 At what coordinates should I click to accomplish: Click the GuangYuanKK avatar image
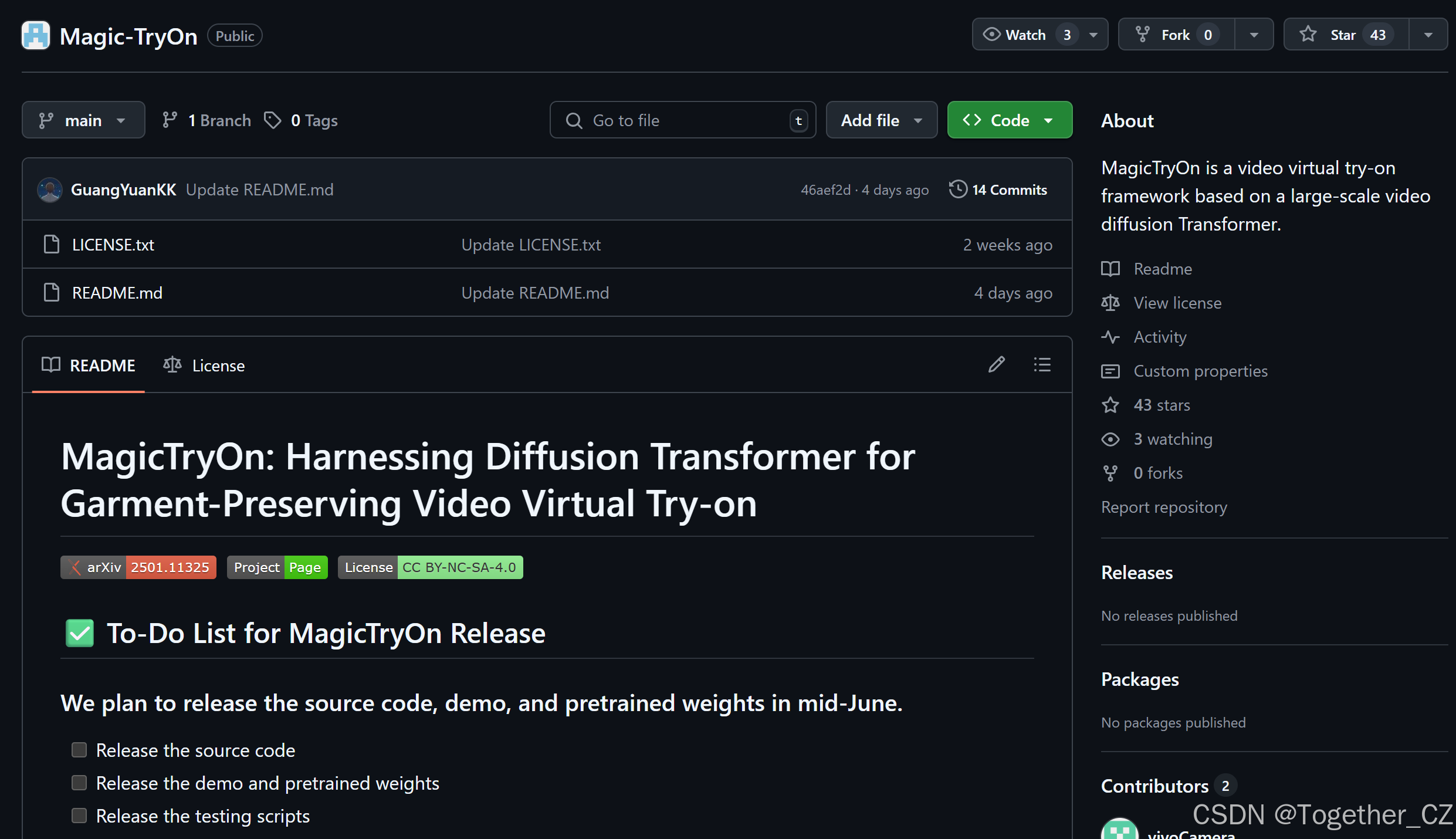pyautogui.click(x=50, y=190)
